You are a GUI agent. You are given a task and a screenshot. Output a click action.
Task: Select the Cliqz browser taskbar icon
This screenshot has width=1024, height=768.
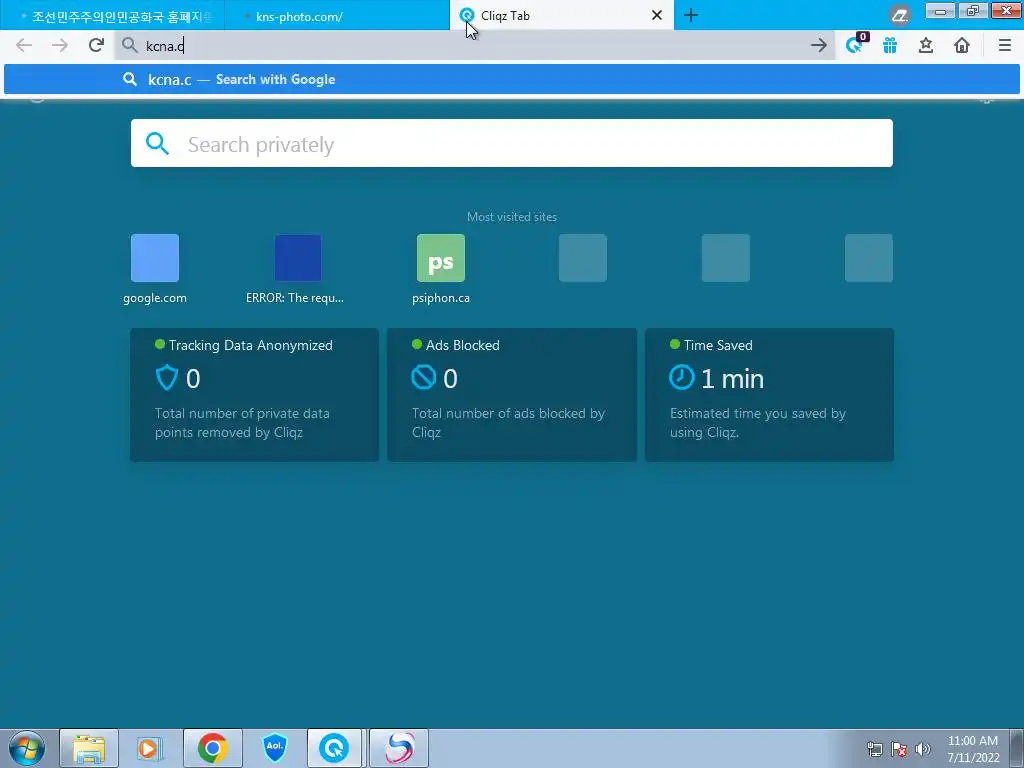point(334,748)
